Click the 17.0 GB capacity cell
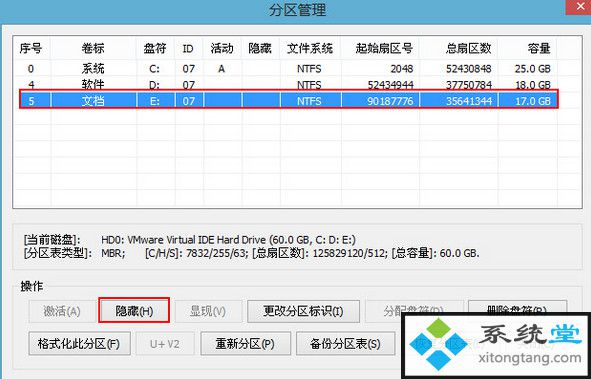This screenshot has height=379, width=591. point(533,101)
